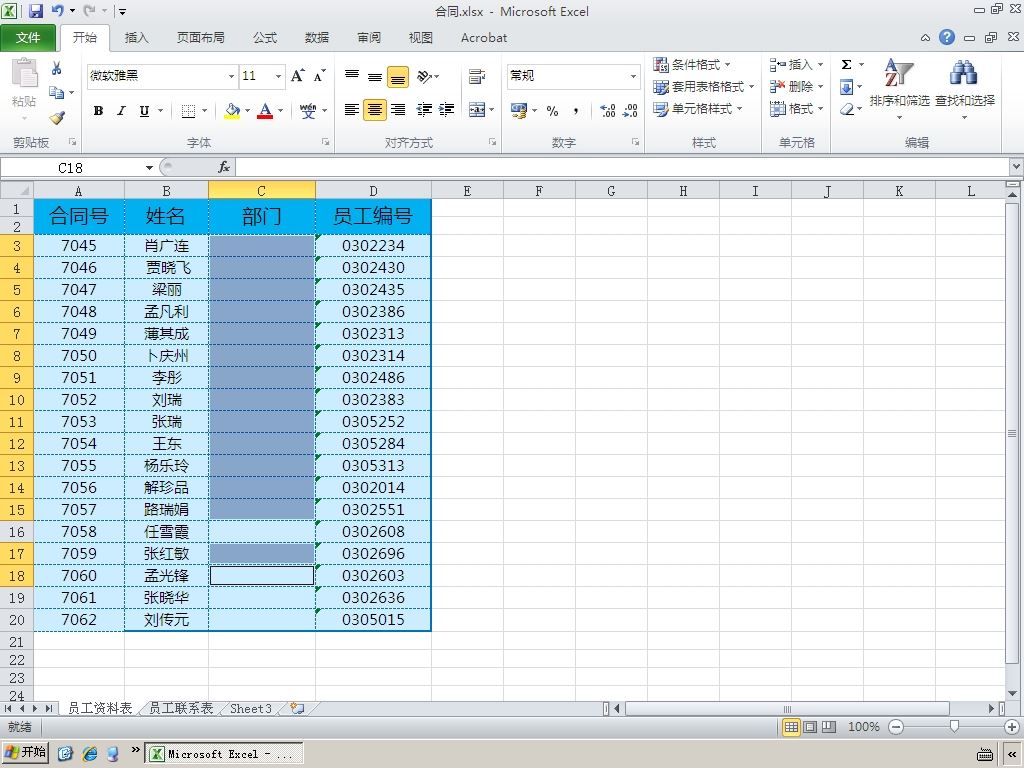Click the fill color paint bucket icon

click(x=232, y=111)
